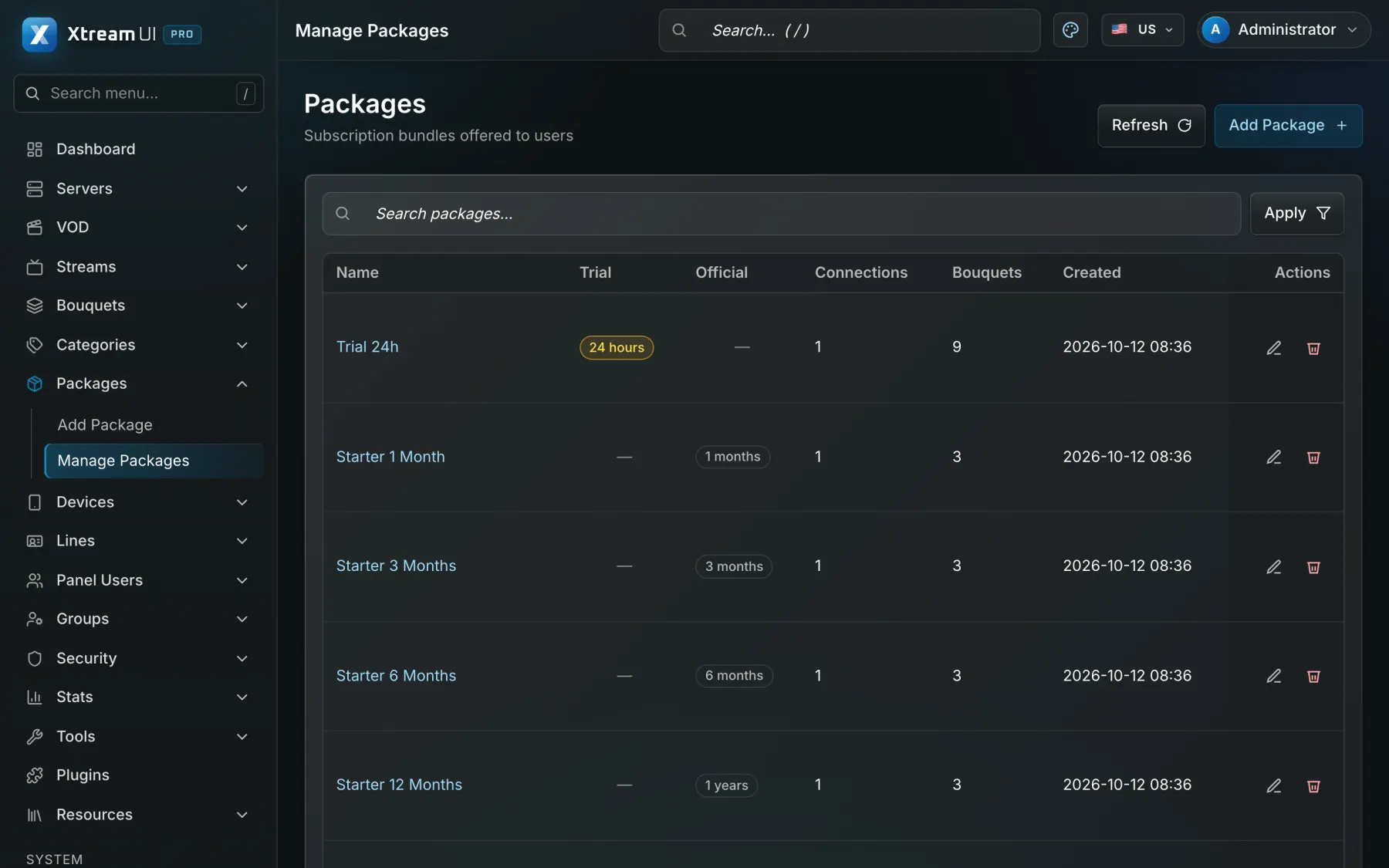This screenshot has width=1389, height=868.
Task: Open the Starter 12 Months package link
Action: 399,785
